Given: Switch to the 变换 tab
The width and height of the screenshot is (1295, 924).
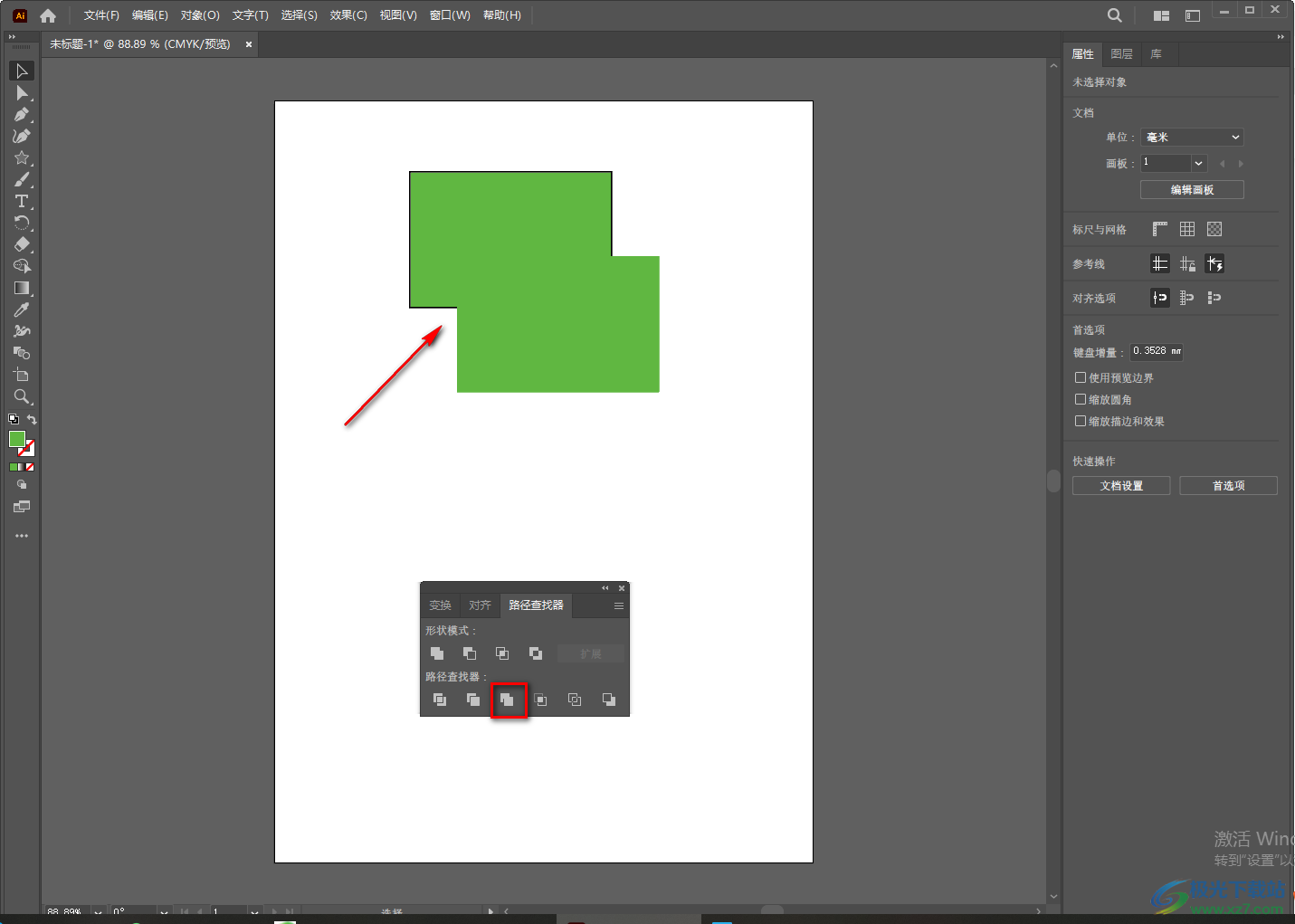Looking at the screenshot, I should [440, 605].
